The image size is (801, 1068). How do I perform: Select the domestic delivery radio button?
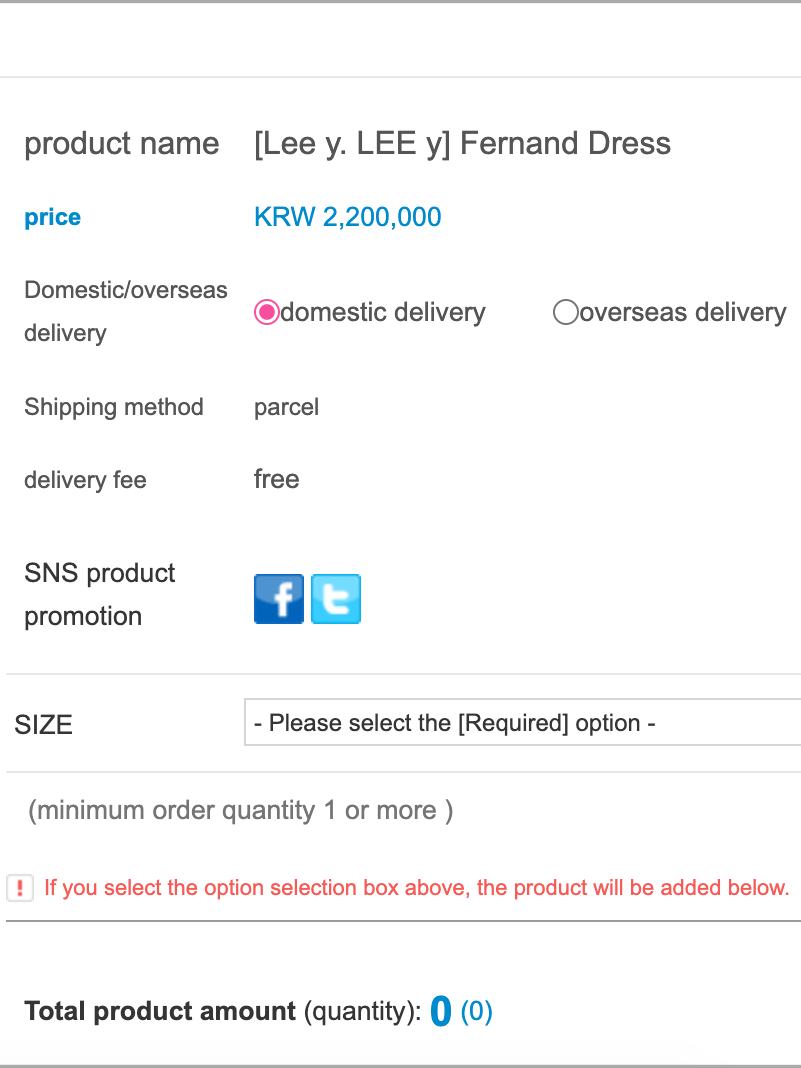coord(267,313)
